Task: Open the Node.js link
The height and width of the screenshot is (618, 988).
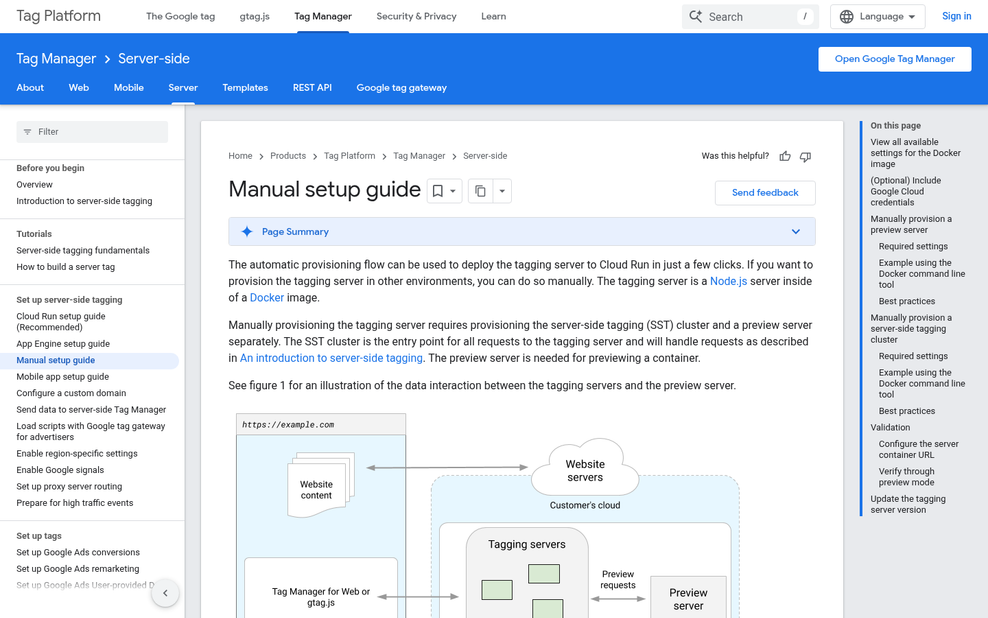Action: coord(728,281)
